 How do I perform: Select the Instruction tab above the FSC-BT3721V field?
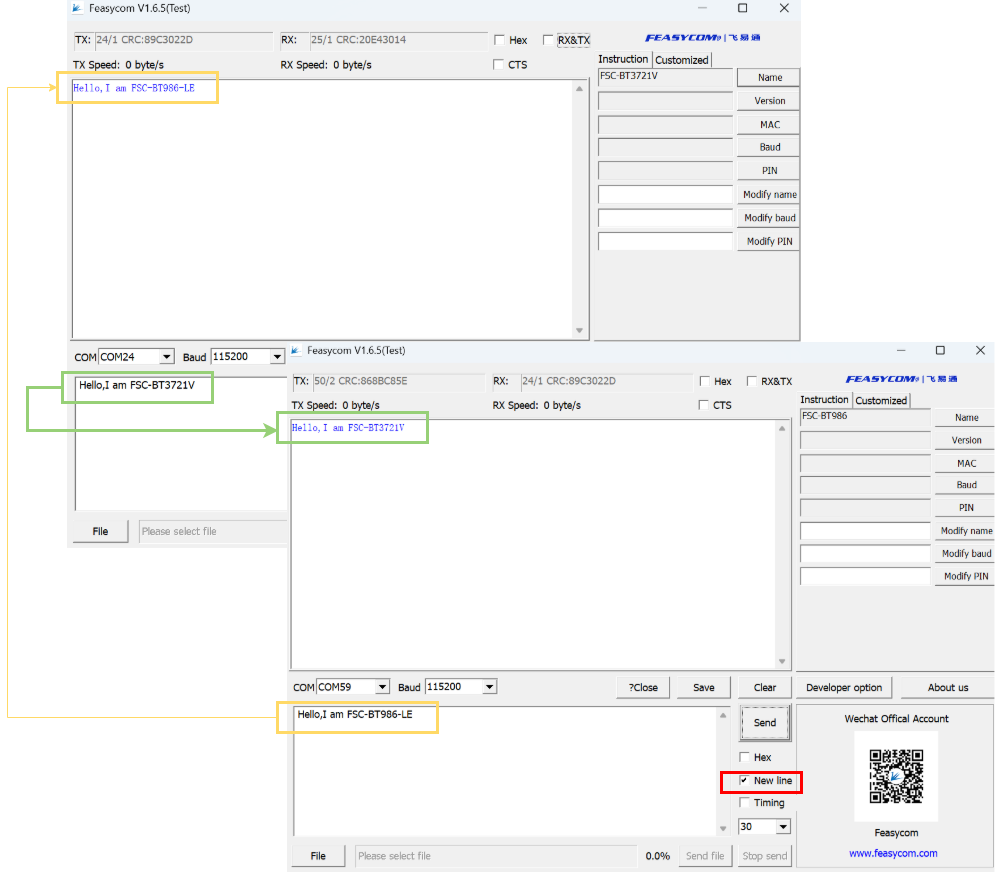tap(623, 59)
